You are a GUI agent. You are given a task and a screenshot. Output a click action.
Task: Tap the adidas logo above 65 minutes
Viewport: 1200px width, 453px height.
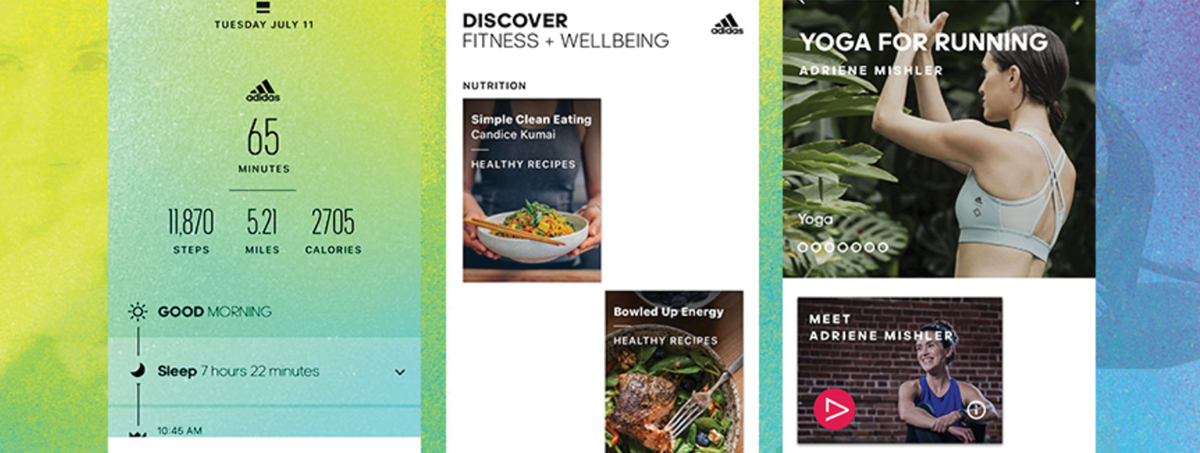[263, 91]
